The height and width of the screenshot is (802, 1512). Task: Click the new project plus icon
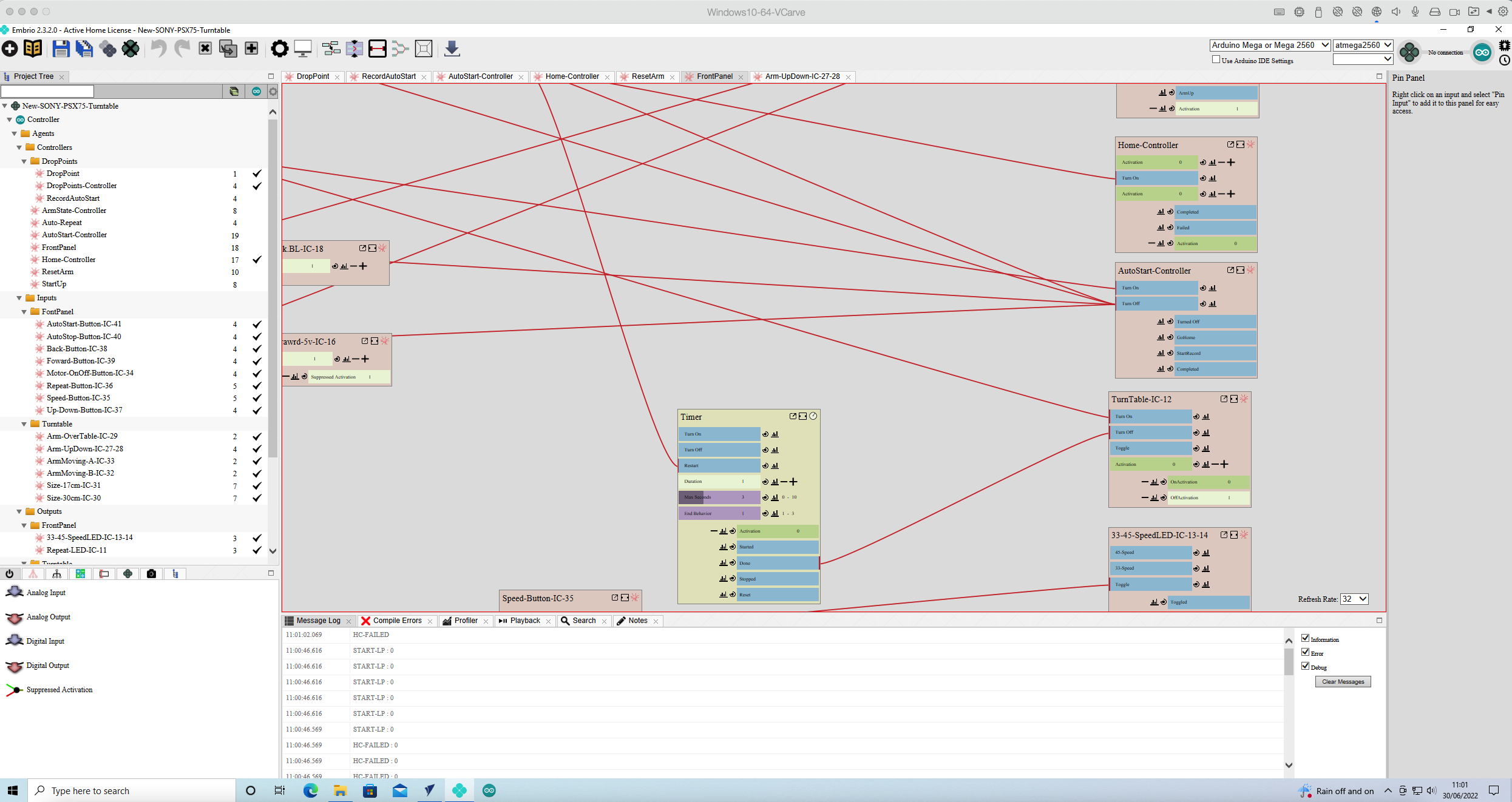(10, 49)
